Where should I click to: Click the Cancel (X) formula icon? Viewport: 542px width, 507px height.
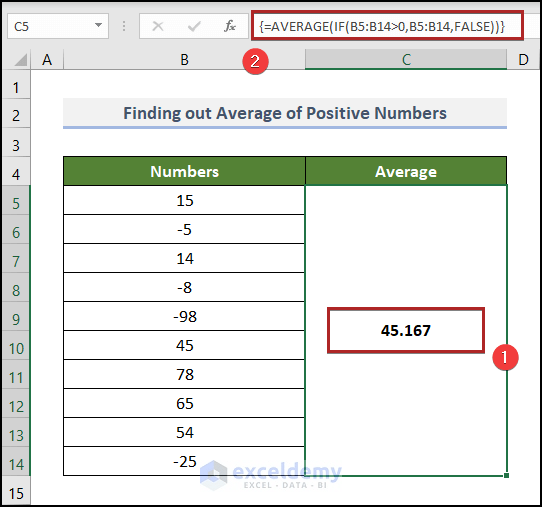tap(158, 26)
